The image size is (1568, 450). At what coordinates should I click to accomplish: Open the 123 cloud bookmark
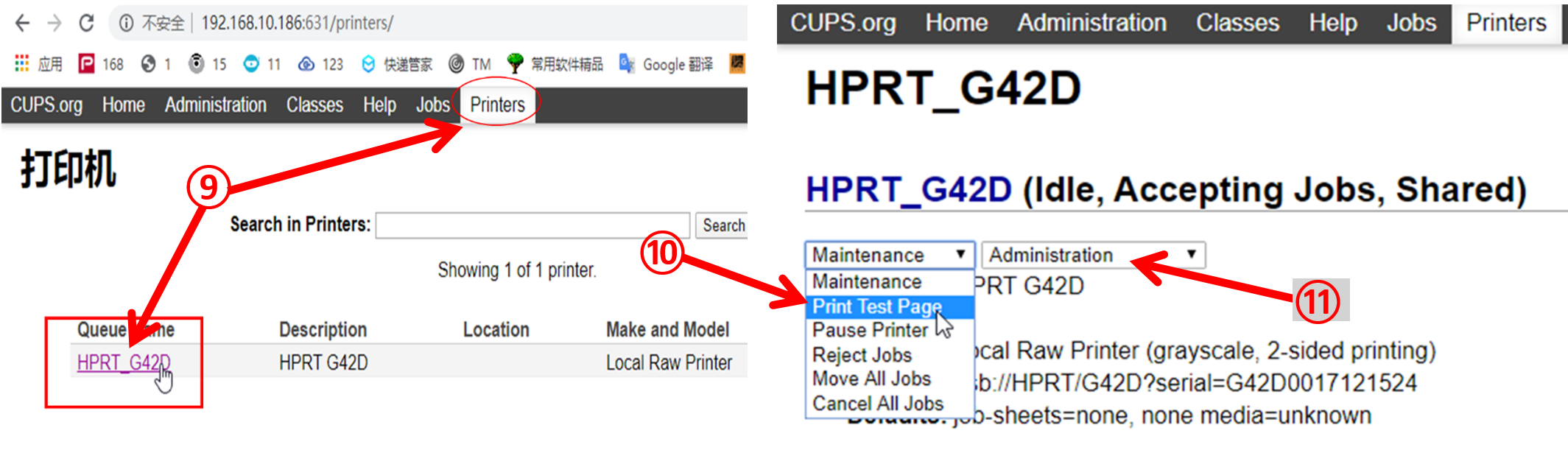tap(321, 64)
